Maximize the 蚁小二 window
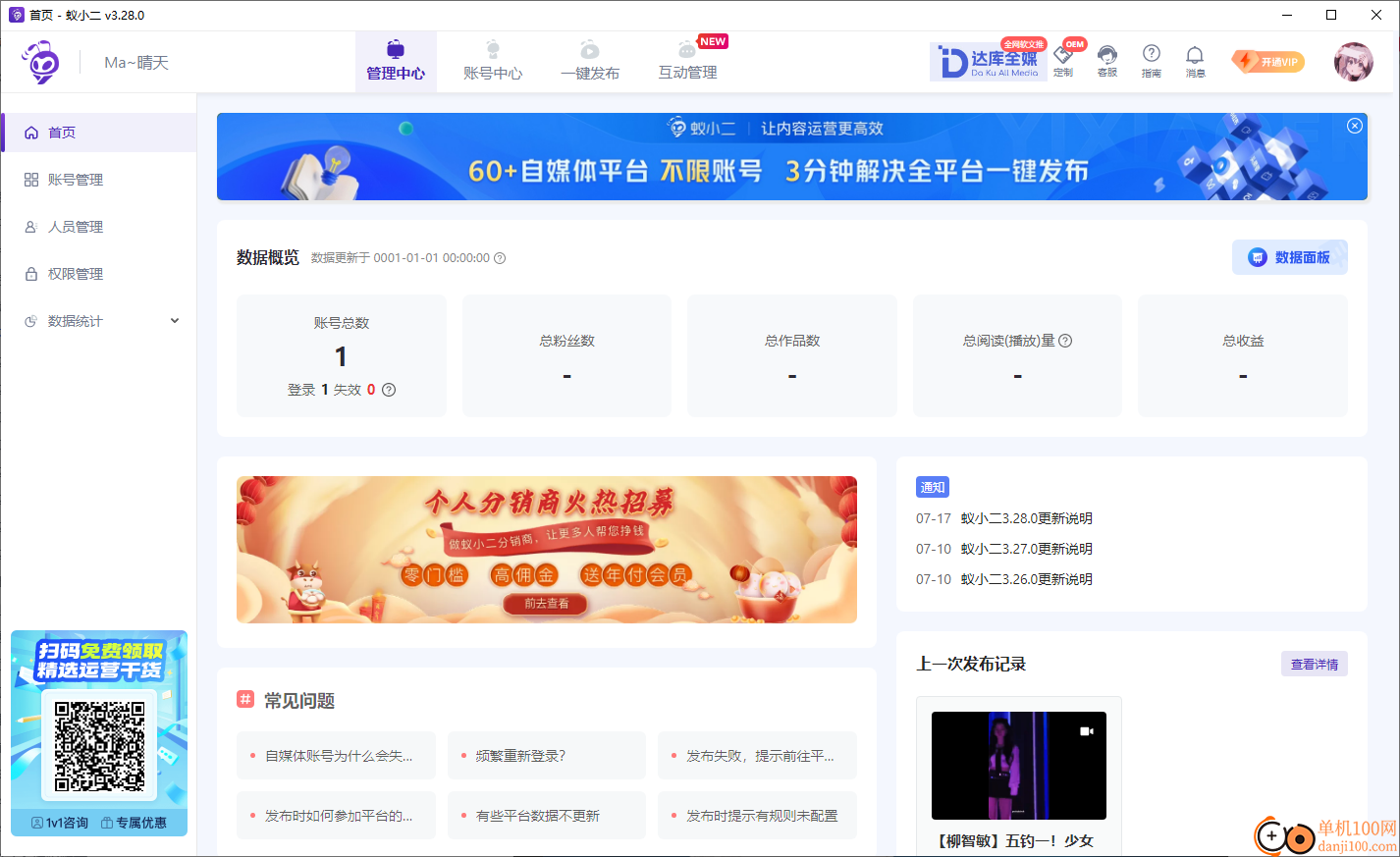 [x=1331, y=15]
